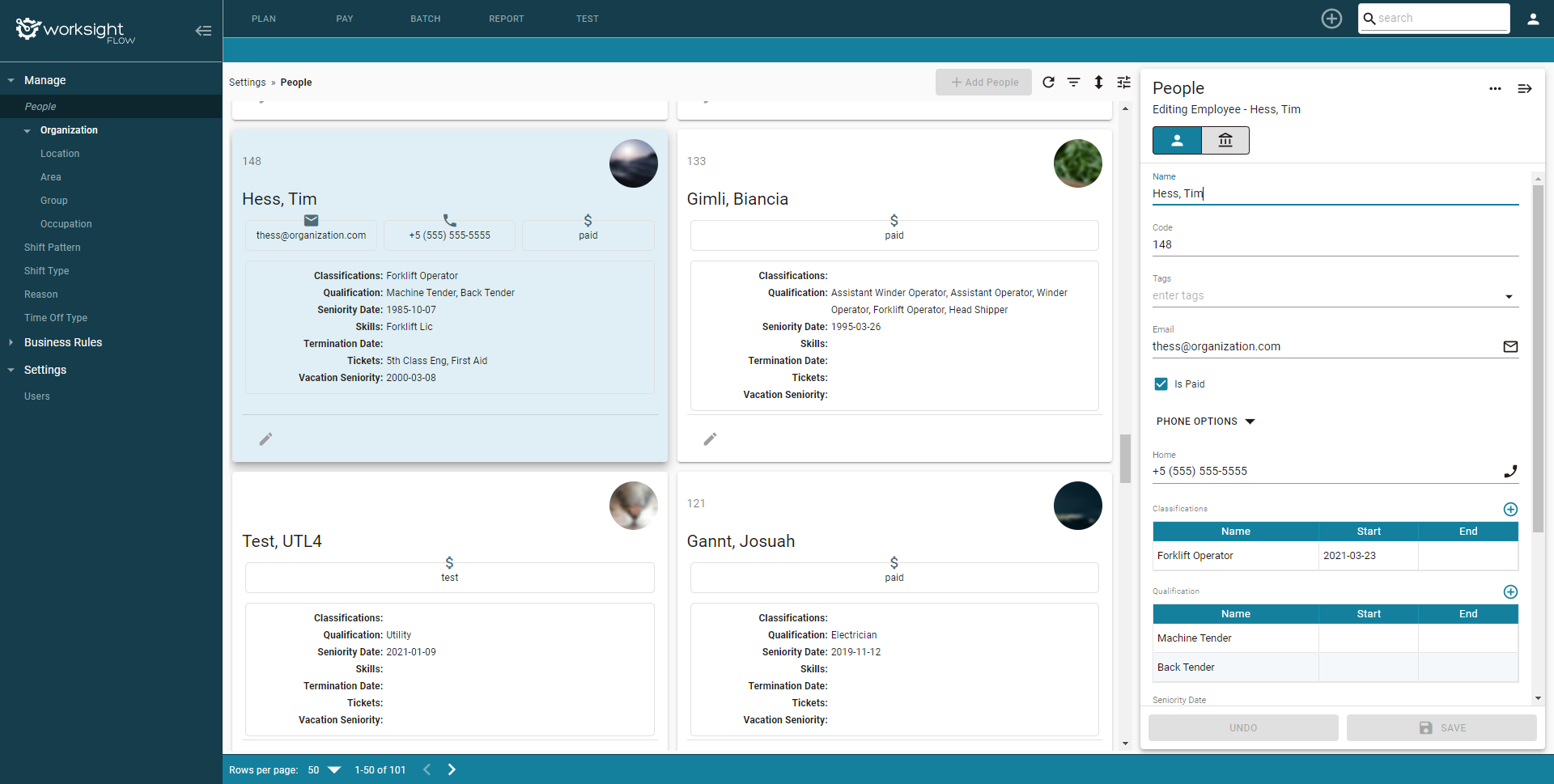The height and width of the screenshot is (784, 1554).
Task: Open the three-dots more options menu
Action: (1495, 88)
